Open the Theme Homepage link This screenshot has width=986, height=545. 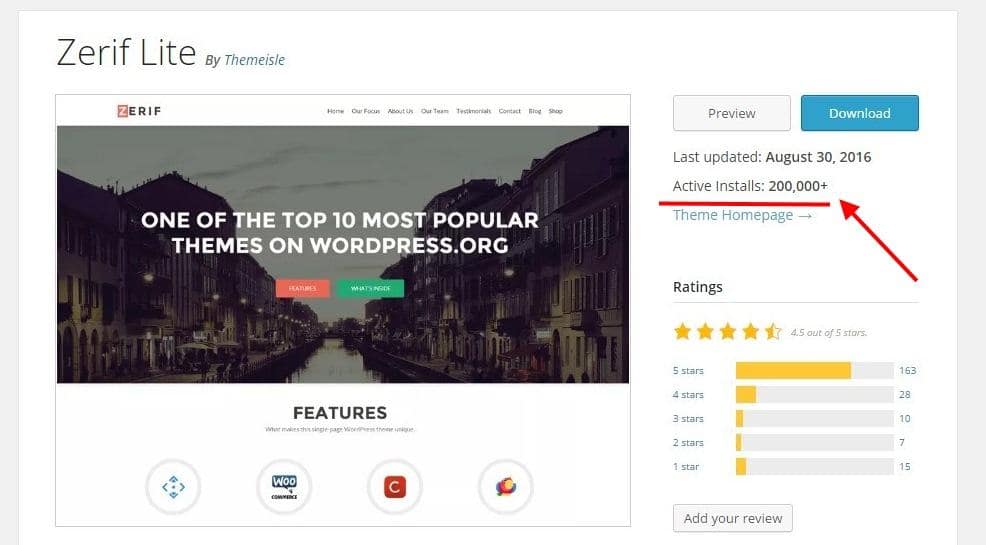(742, 215)
